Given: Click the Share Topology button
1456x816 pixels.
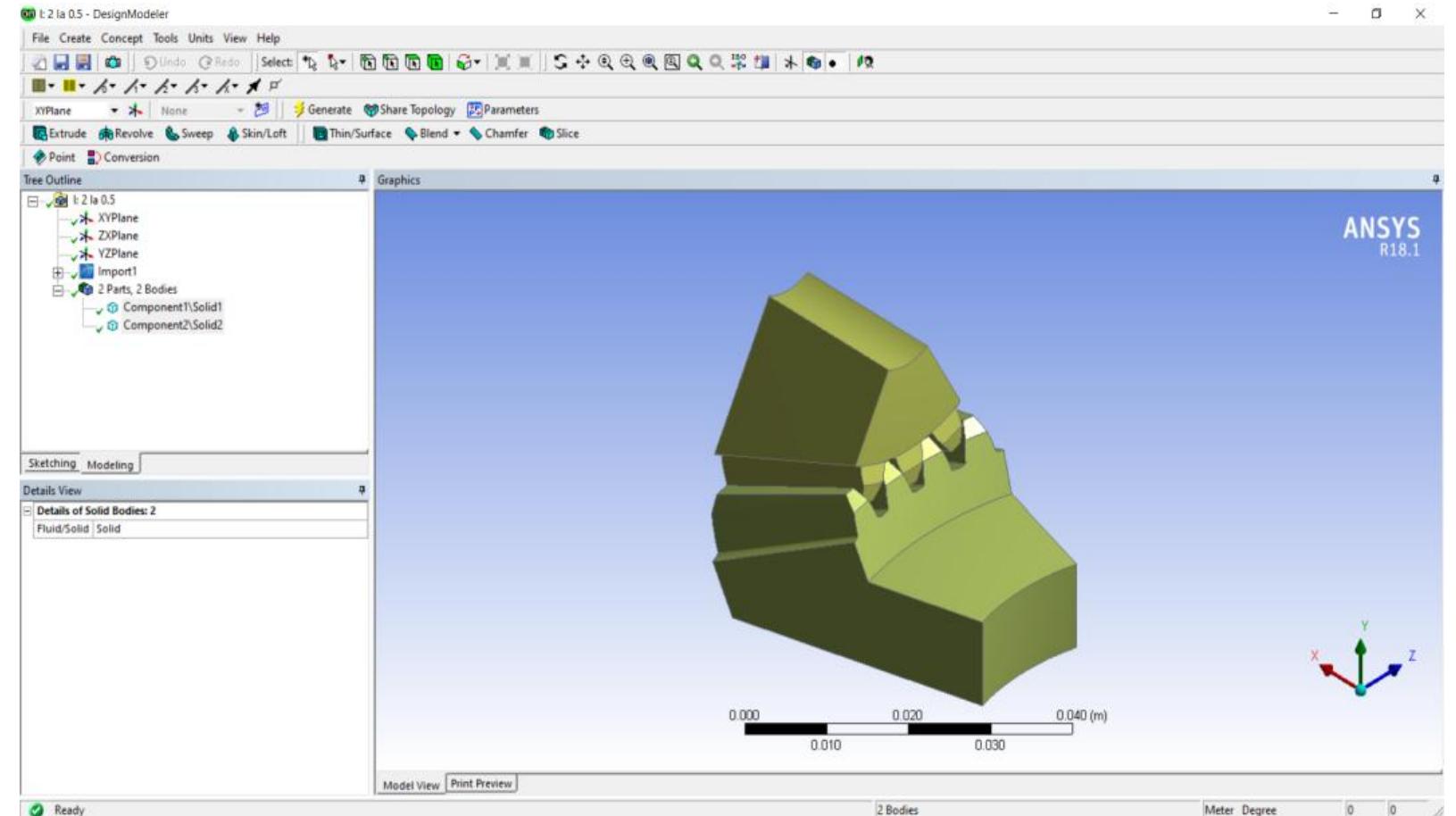Looking at the screenshot, I should click(x=409, y=110).
